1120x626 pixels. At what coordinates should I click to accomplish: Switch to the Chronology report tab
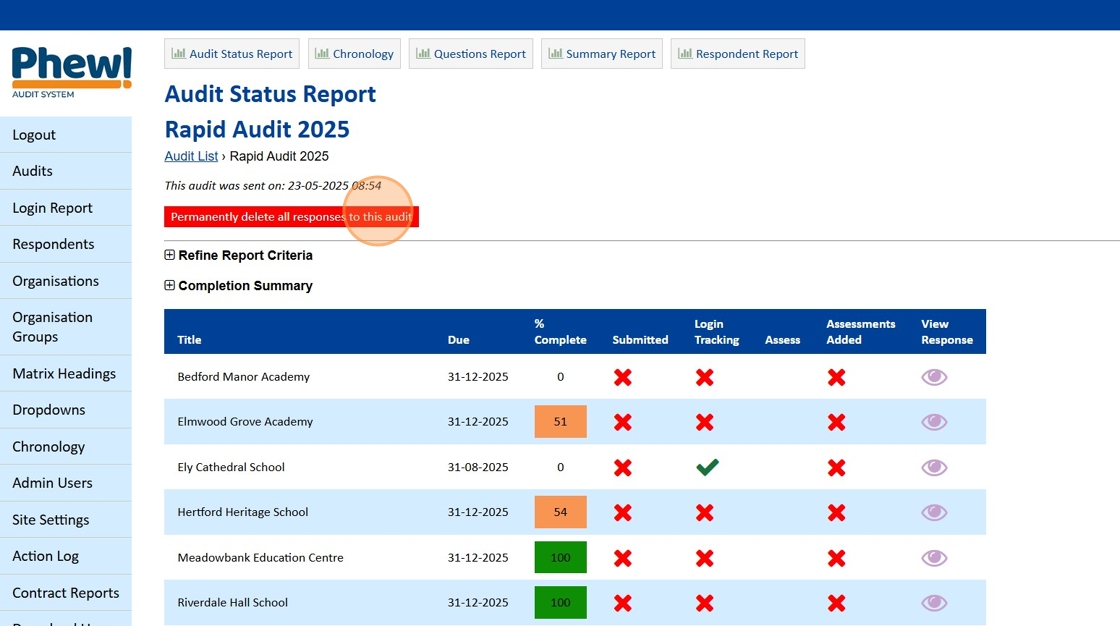[354, 54]
